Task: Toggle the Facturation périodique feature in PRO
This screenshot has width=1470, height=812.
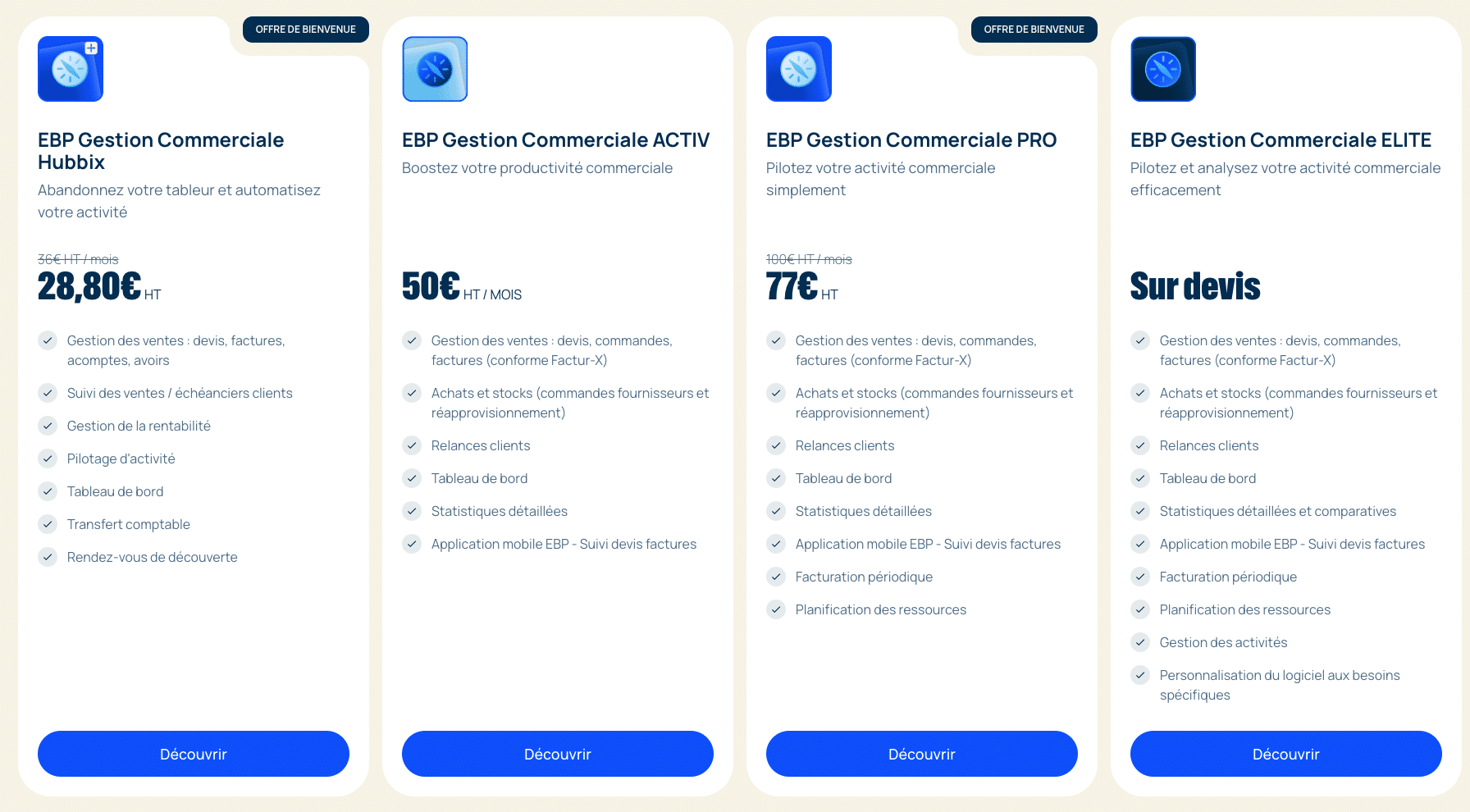Action: point(864,577)
